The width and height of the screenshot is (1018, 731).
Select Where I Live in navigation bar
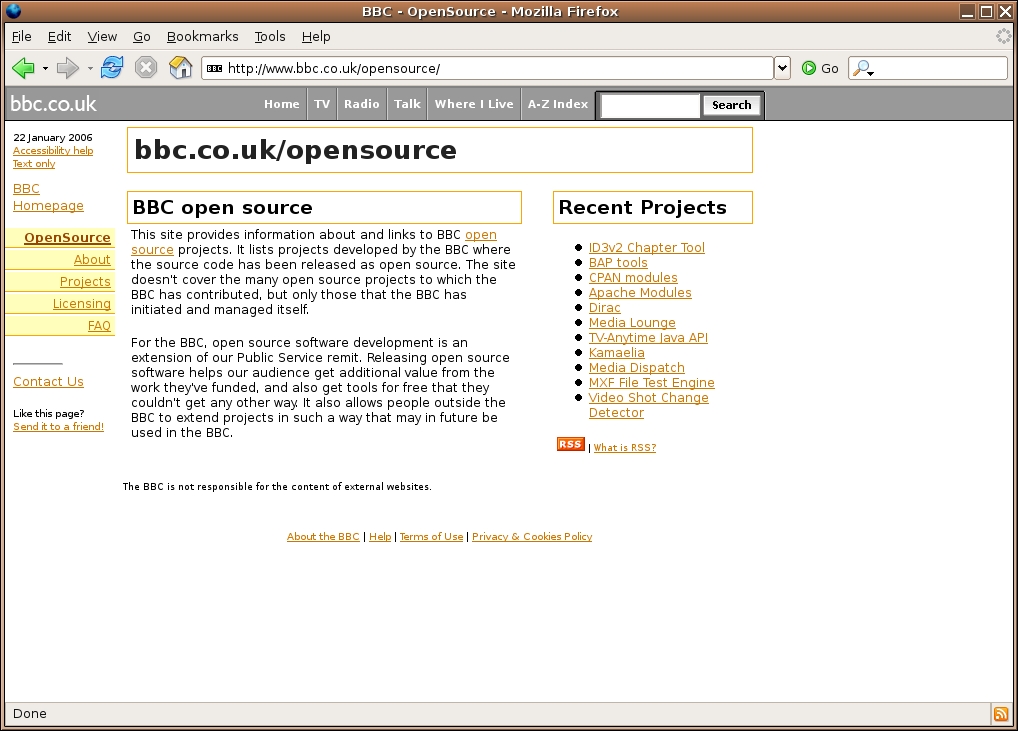[474, 104]
